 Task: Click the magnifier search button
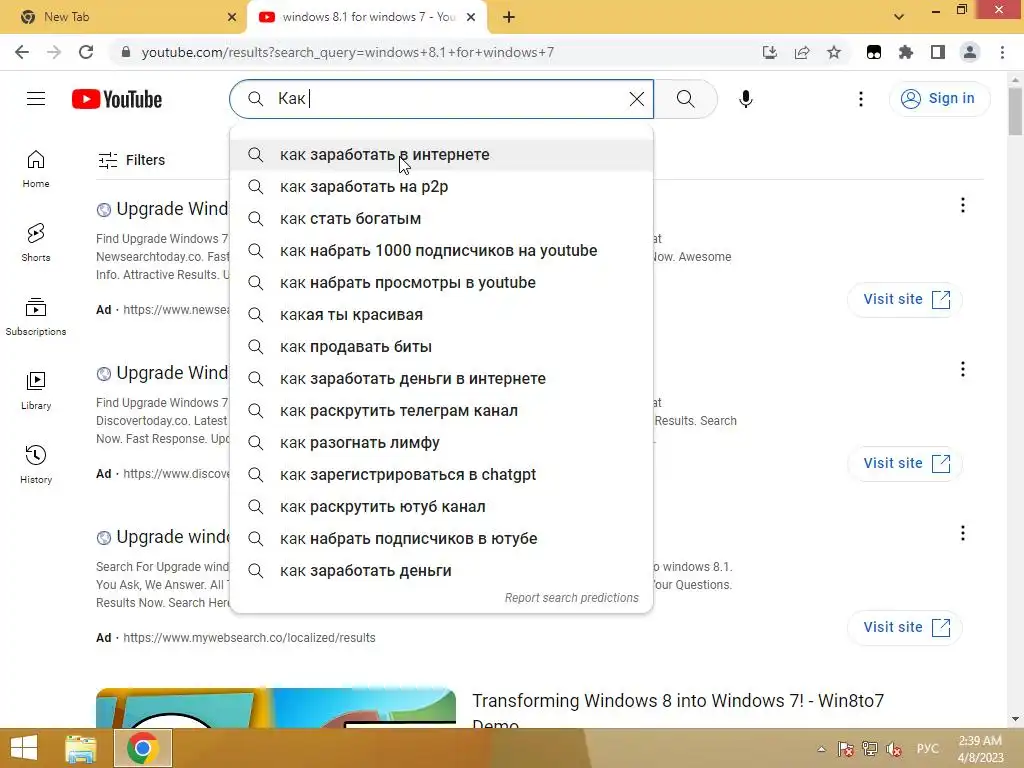coord(685,99)
